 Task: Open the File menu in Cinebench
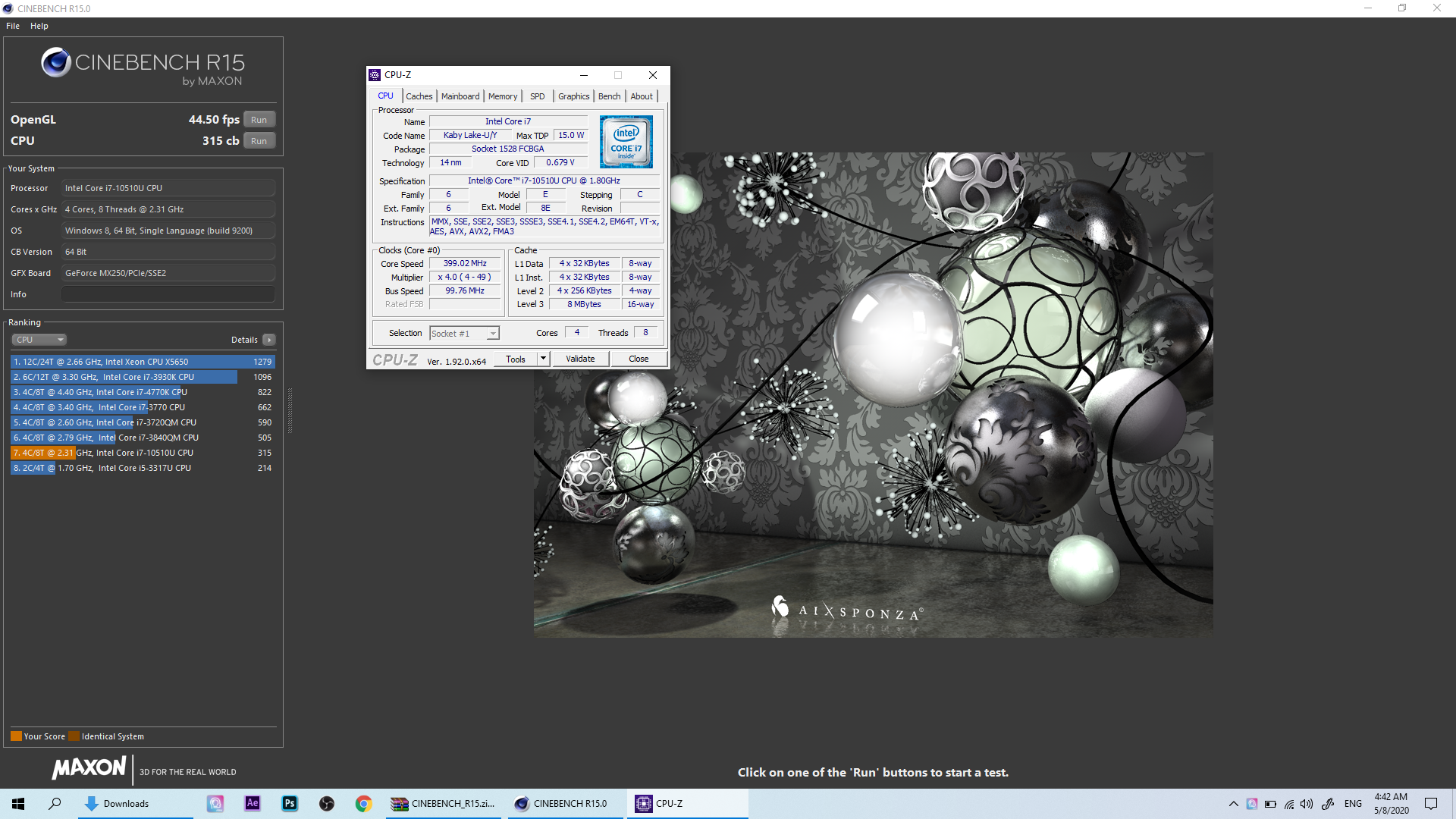click(13, 26)
